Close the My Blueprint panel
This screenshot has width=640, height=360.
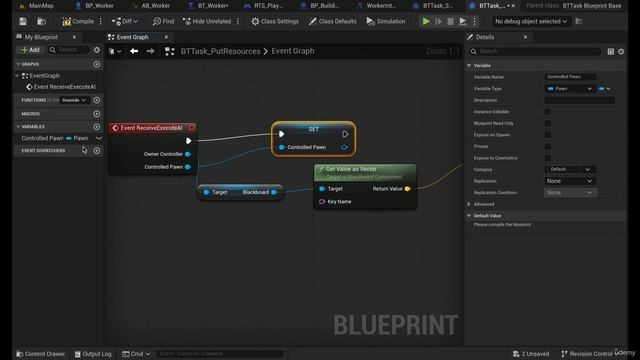(74, 37)
